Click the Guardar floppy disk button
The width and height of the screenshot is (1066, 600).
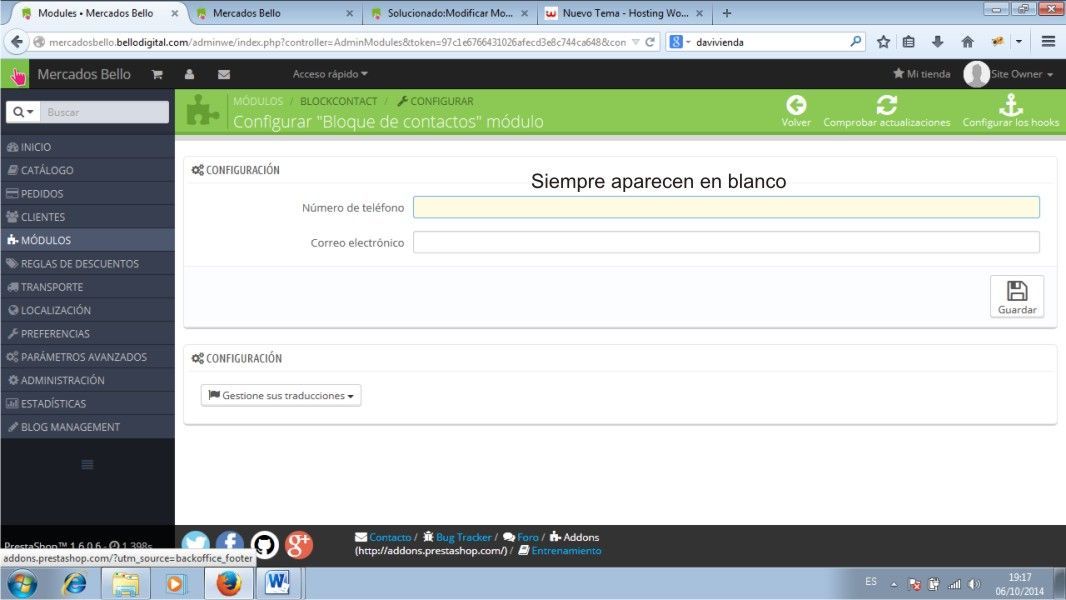click(1017, 296)
